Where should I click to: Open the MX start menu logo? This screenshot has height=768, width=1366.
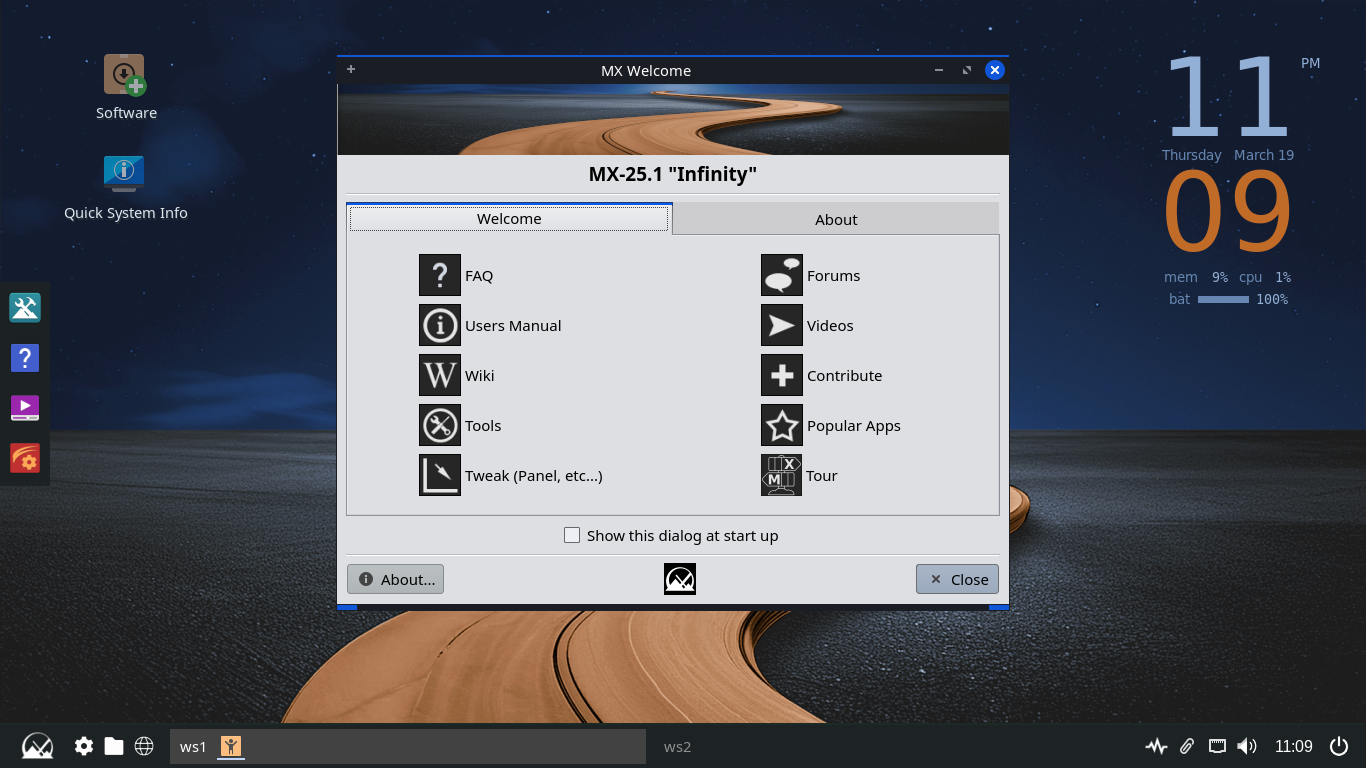pyautogui.click(x=38, y=746)
